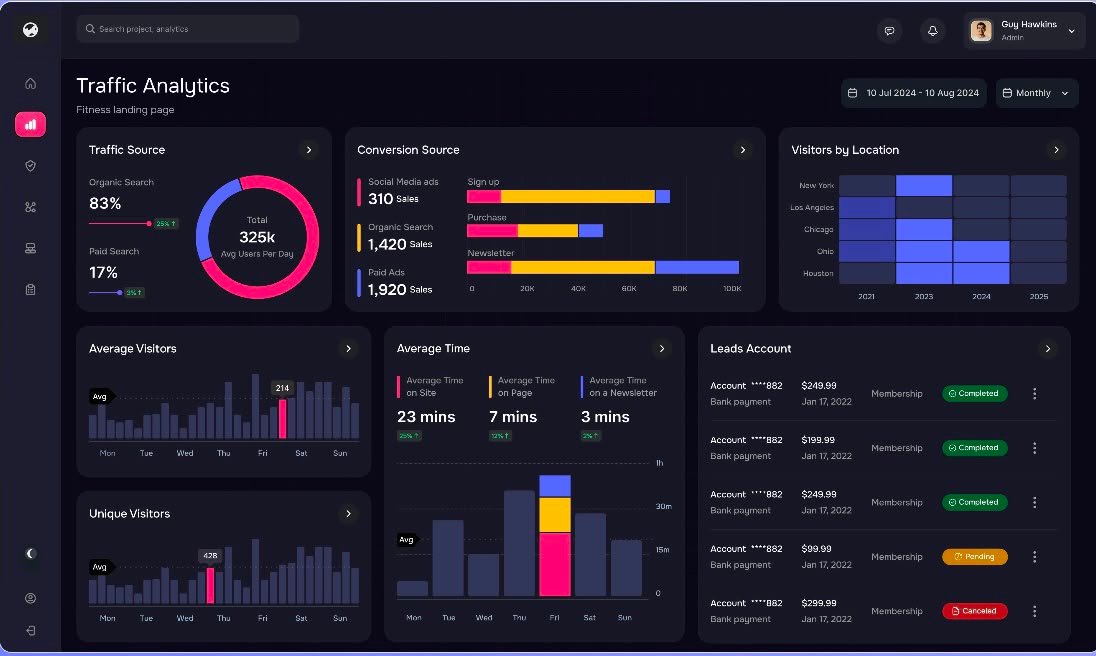1096x656 pixels.
Task: Click Guy Hawkins avatar picture
Action: click(x=981, y=31)
